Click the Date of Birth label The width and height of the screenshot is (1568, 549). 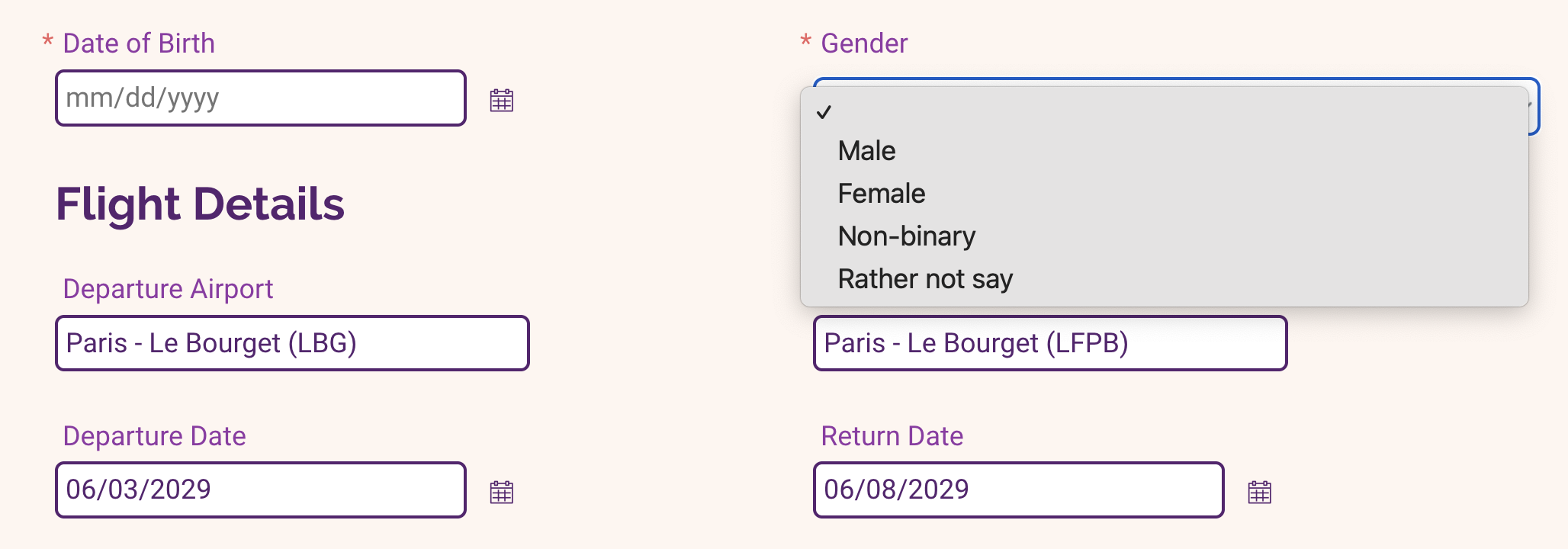(139, 43)
